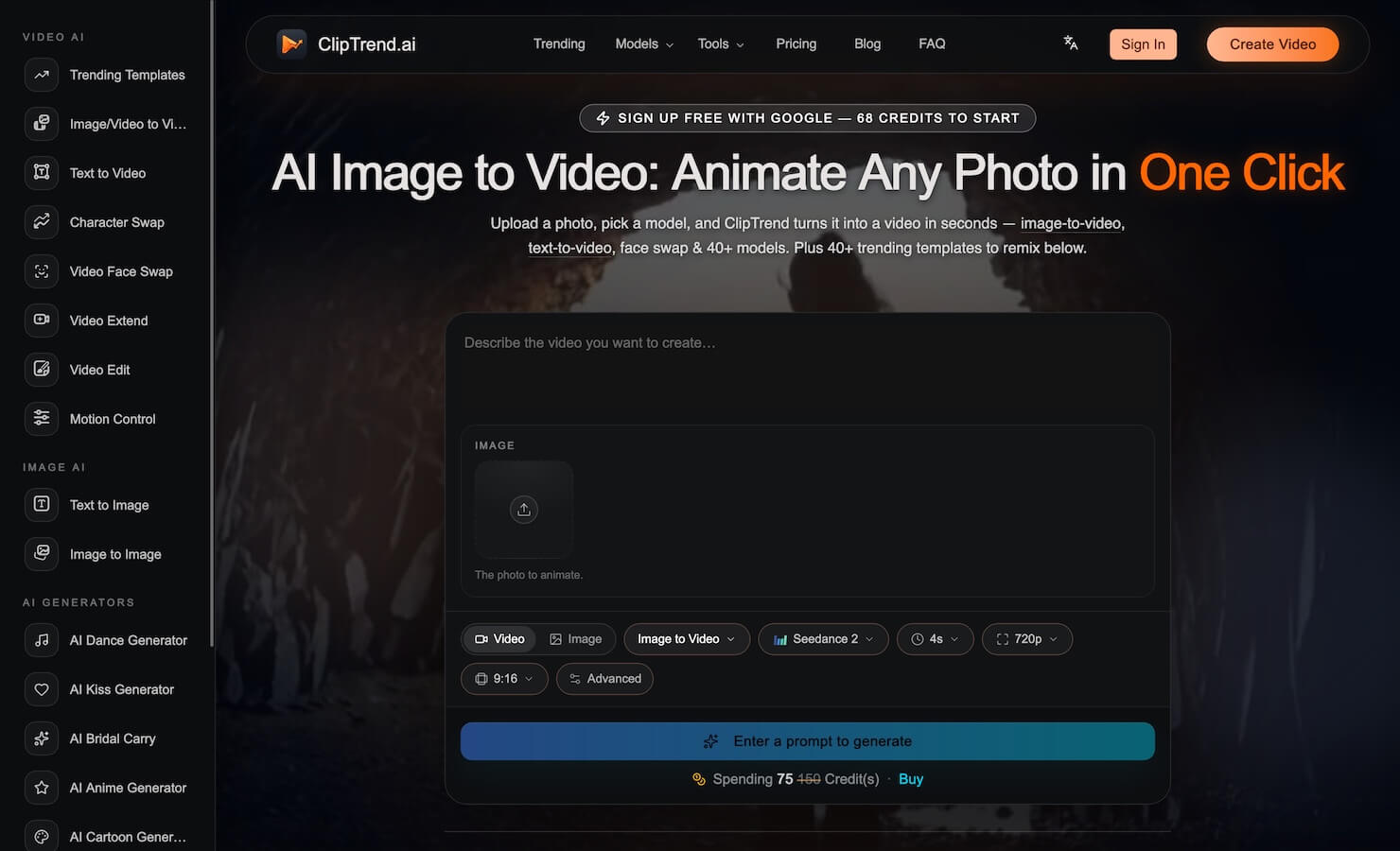Click the AI Anime Generator star icon

point(42,788)
